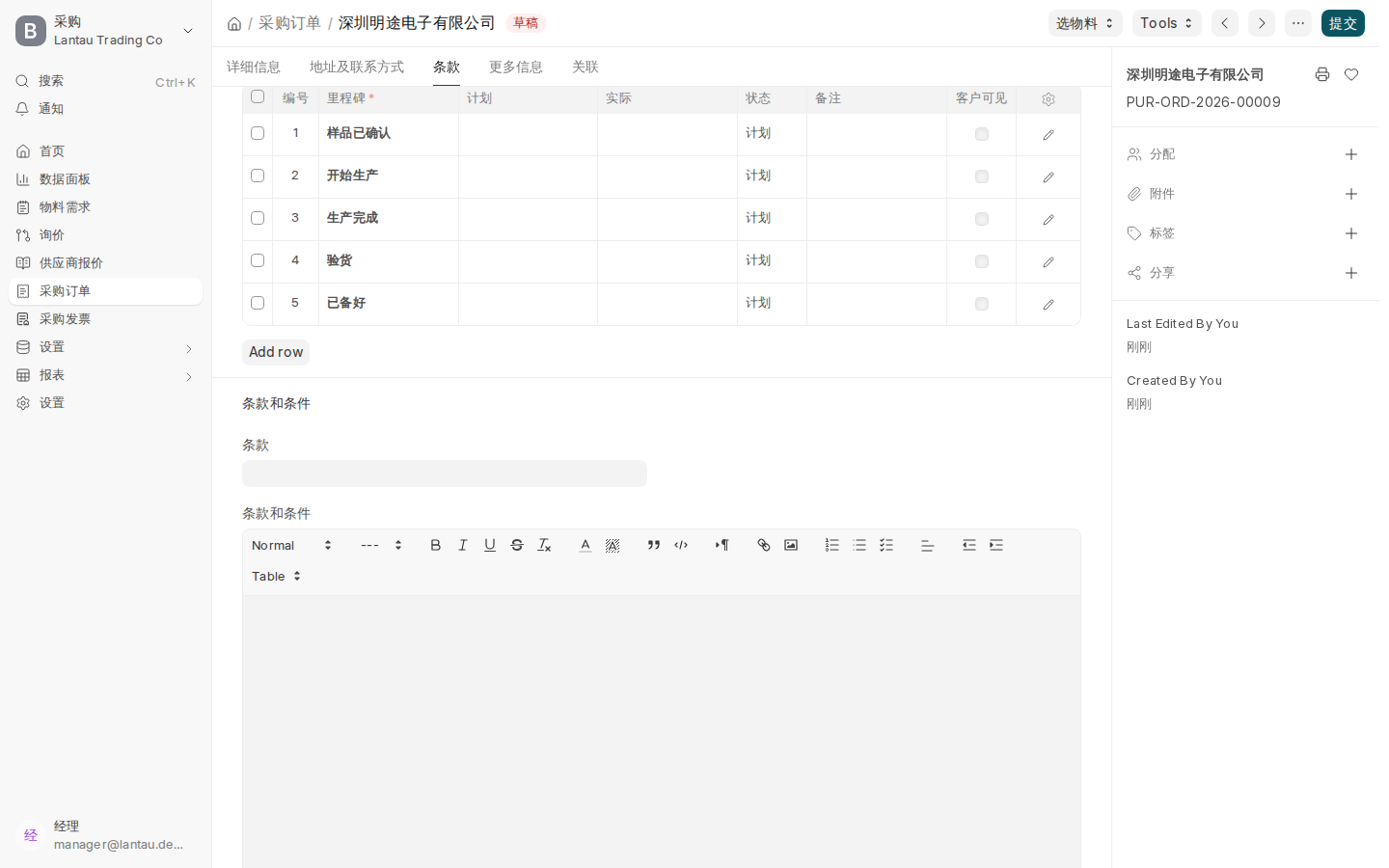The image size is (1389, 868).
Task: Insert blockquote in terms editor
Action: pyautogui.click(x=654, y=545)
